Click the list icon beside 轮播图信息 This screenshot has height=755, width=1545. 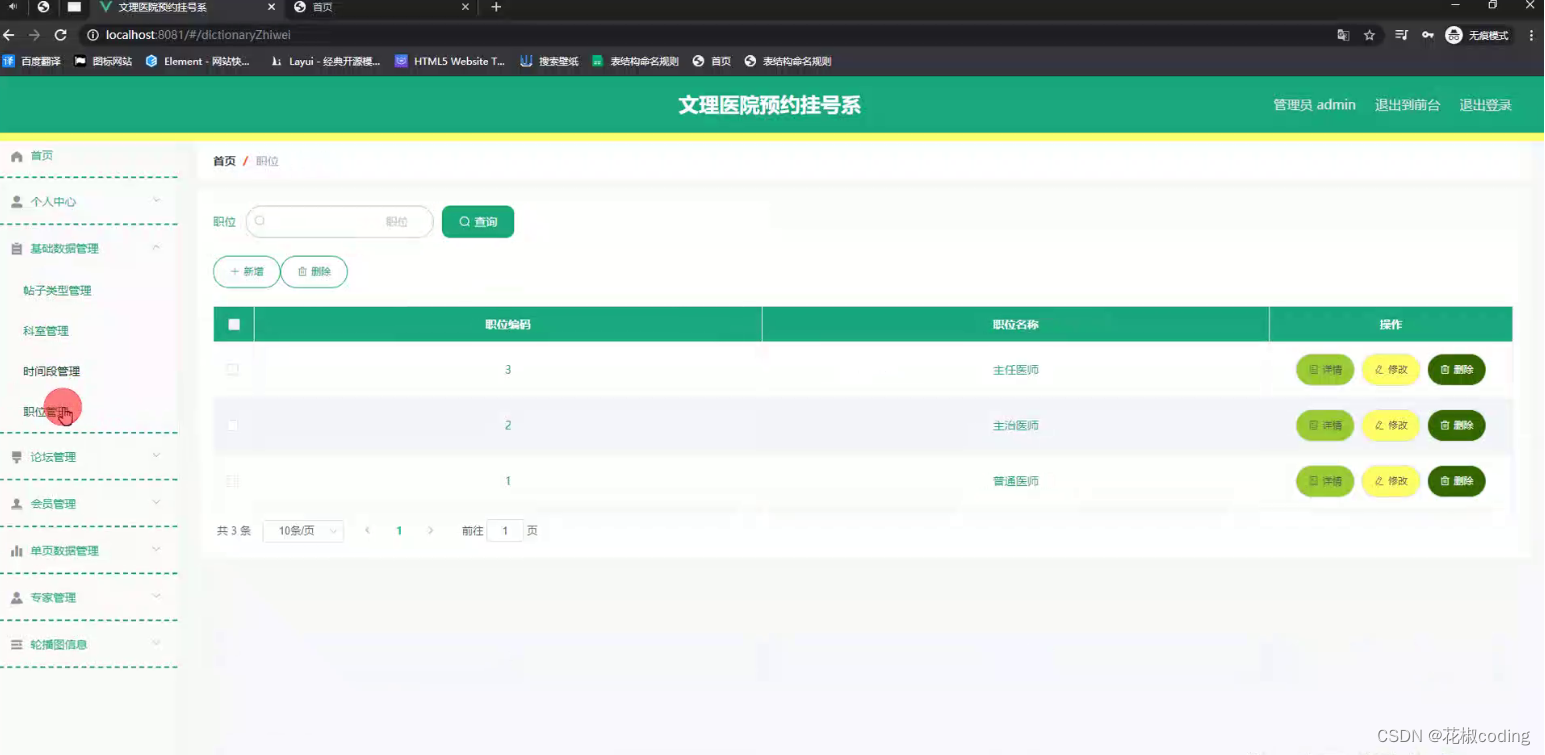(16, 645)
